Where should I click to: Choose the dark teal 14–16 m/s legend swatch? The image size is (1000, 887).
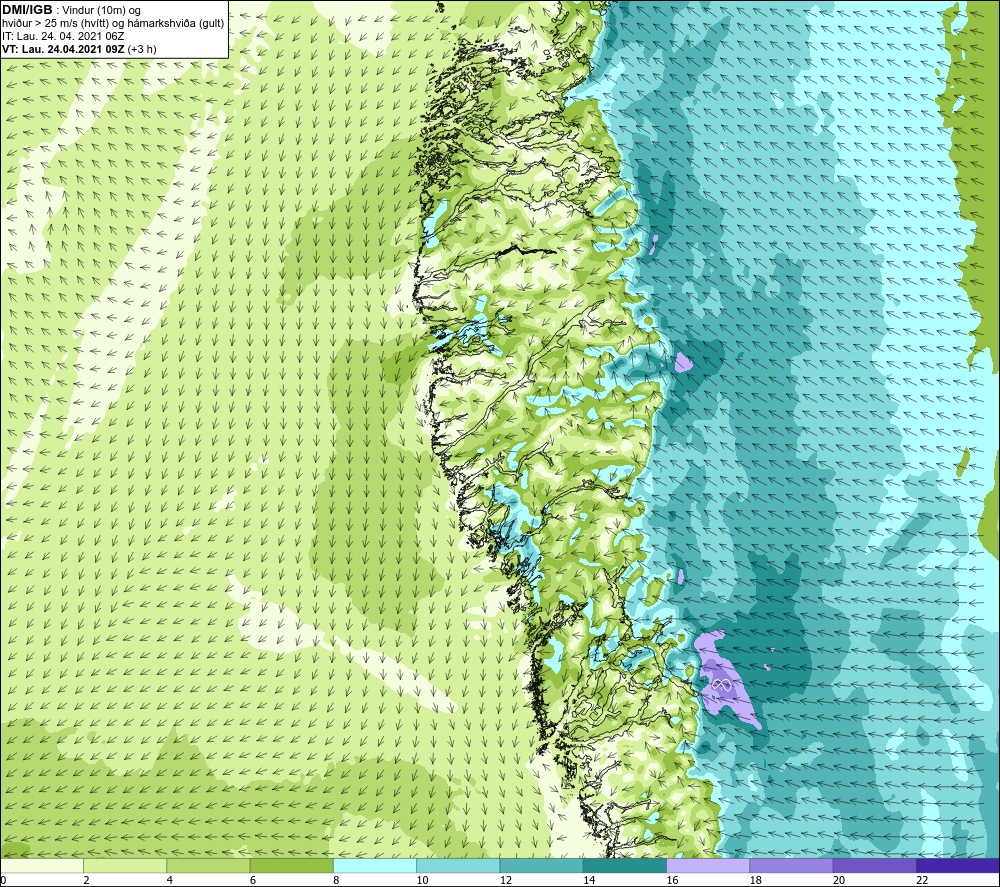[x=625, y=866]
